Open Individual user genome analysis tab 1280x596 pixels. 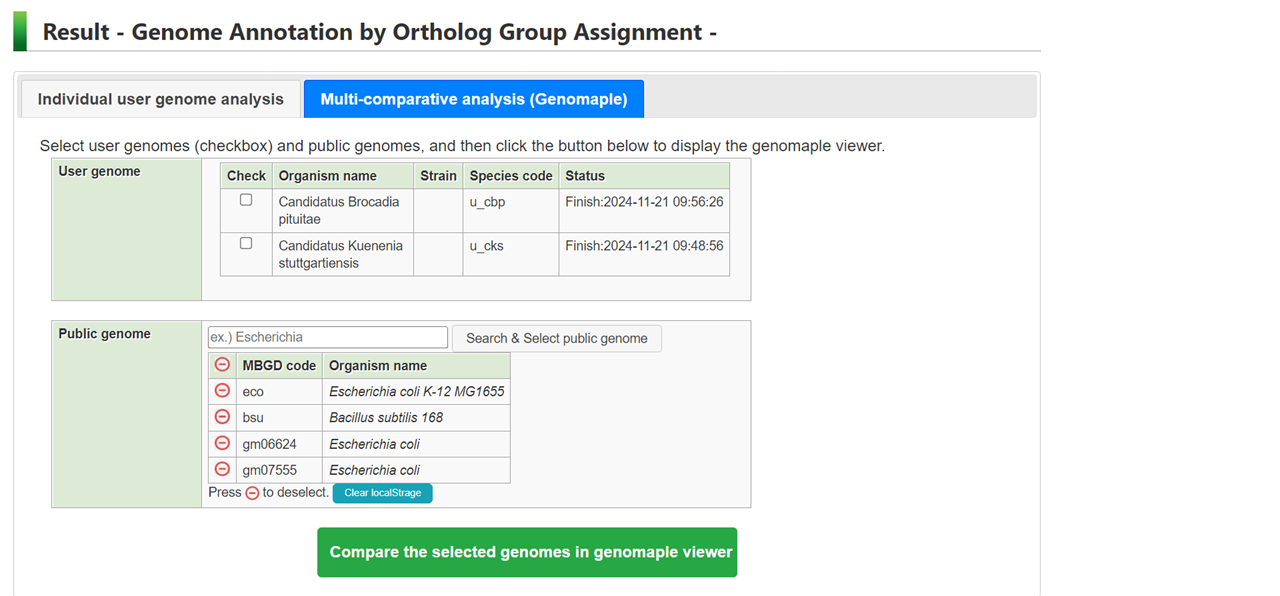(x=161, y=99)
